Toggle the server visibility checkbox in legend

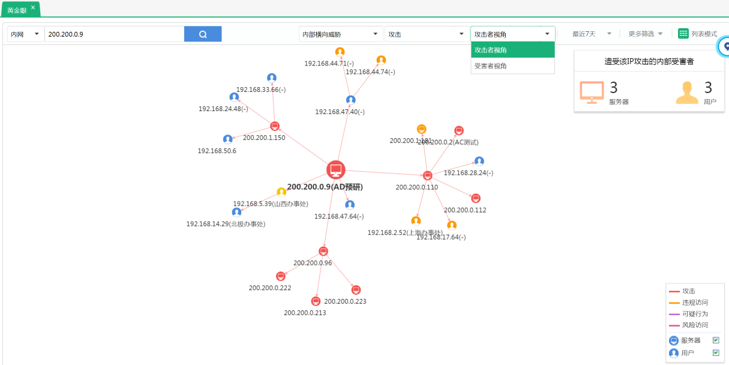(x=716, y=340)
